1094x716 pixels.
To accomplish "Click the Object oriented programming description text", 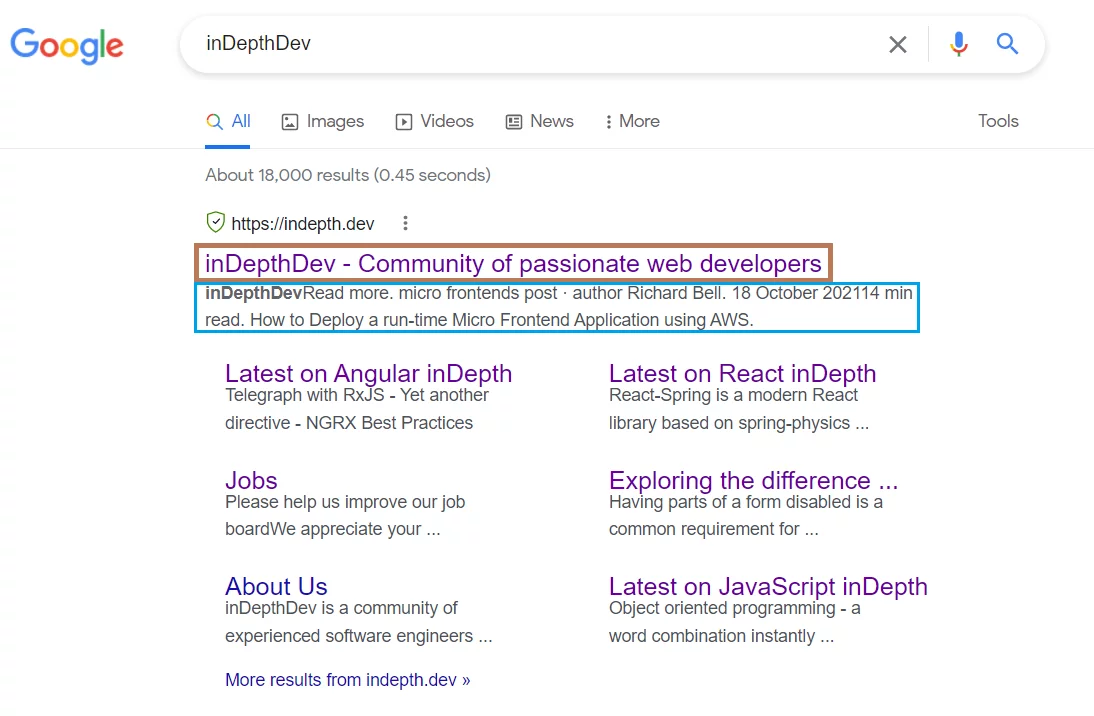I will pyautogui.click(x=735, y=622).
